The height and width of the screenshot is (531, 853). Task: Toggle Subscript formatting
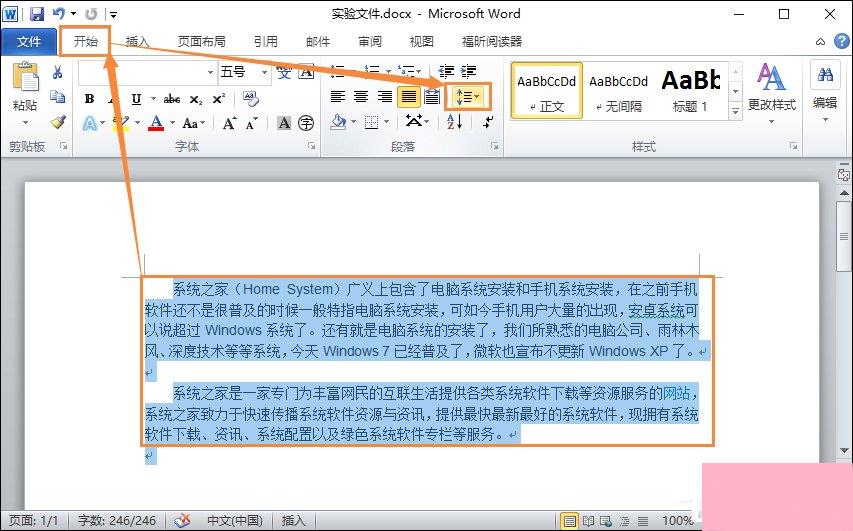click(196, 100)
